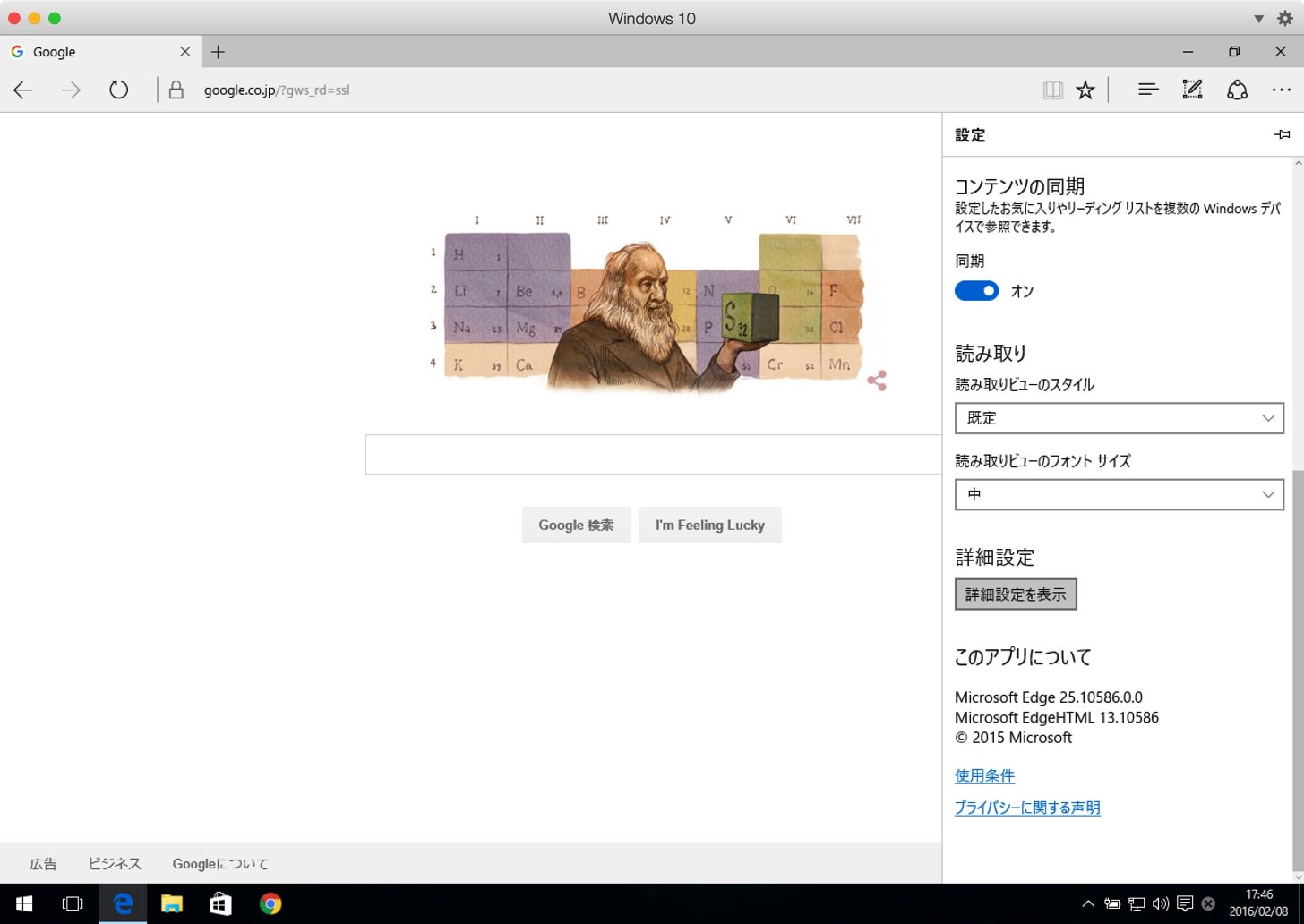Add page to favorites with star icon

click(x=1085, y=90)
